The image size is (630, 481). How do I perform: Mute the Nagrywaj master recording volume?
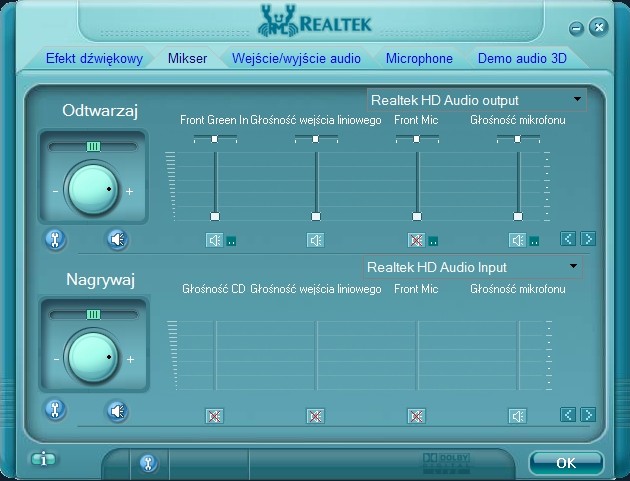[118, 410]
